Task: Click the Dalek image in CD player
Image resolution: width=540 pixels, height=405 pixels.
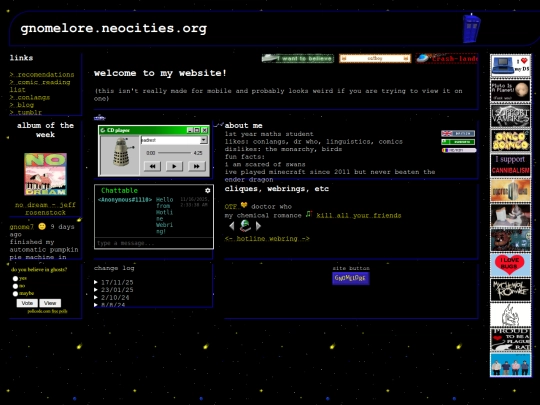Action: (x=120, y=153)
